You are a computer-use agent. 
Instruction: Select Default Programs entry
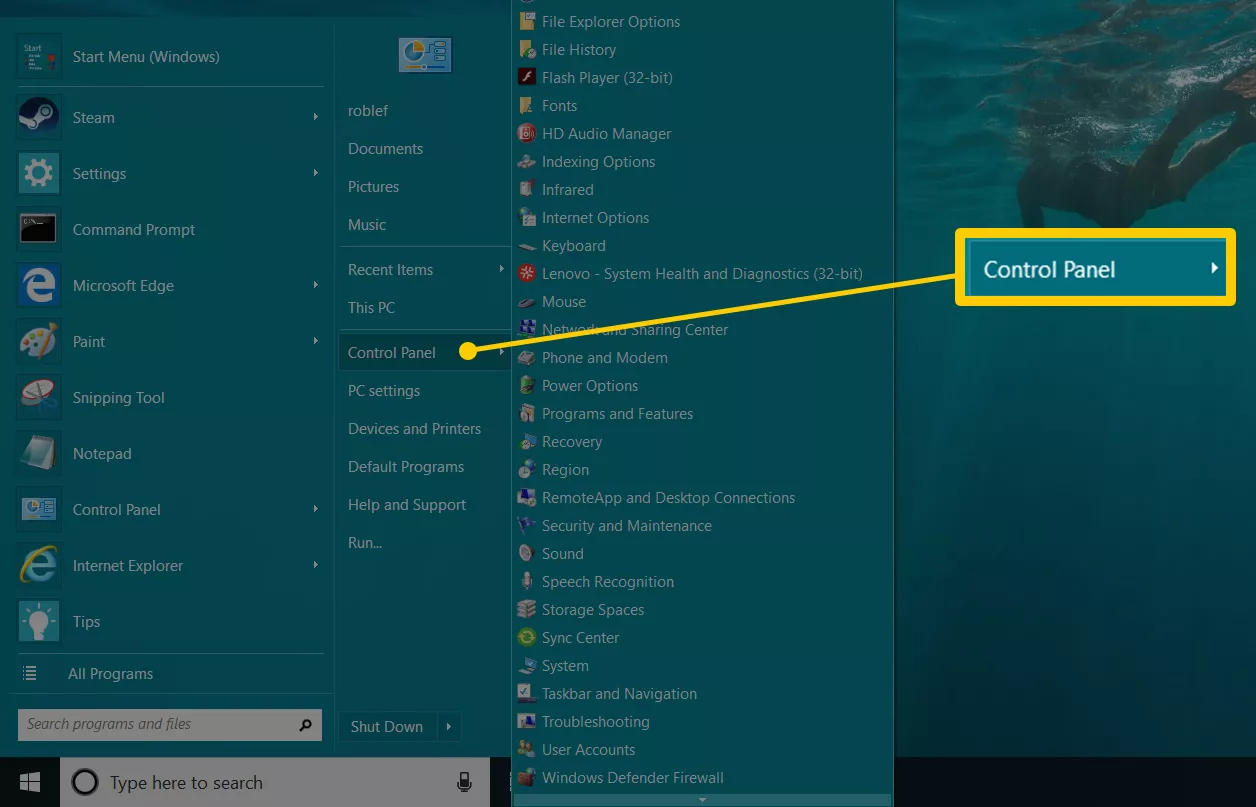point(406,467)
